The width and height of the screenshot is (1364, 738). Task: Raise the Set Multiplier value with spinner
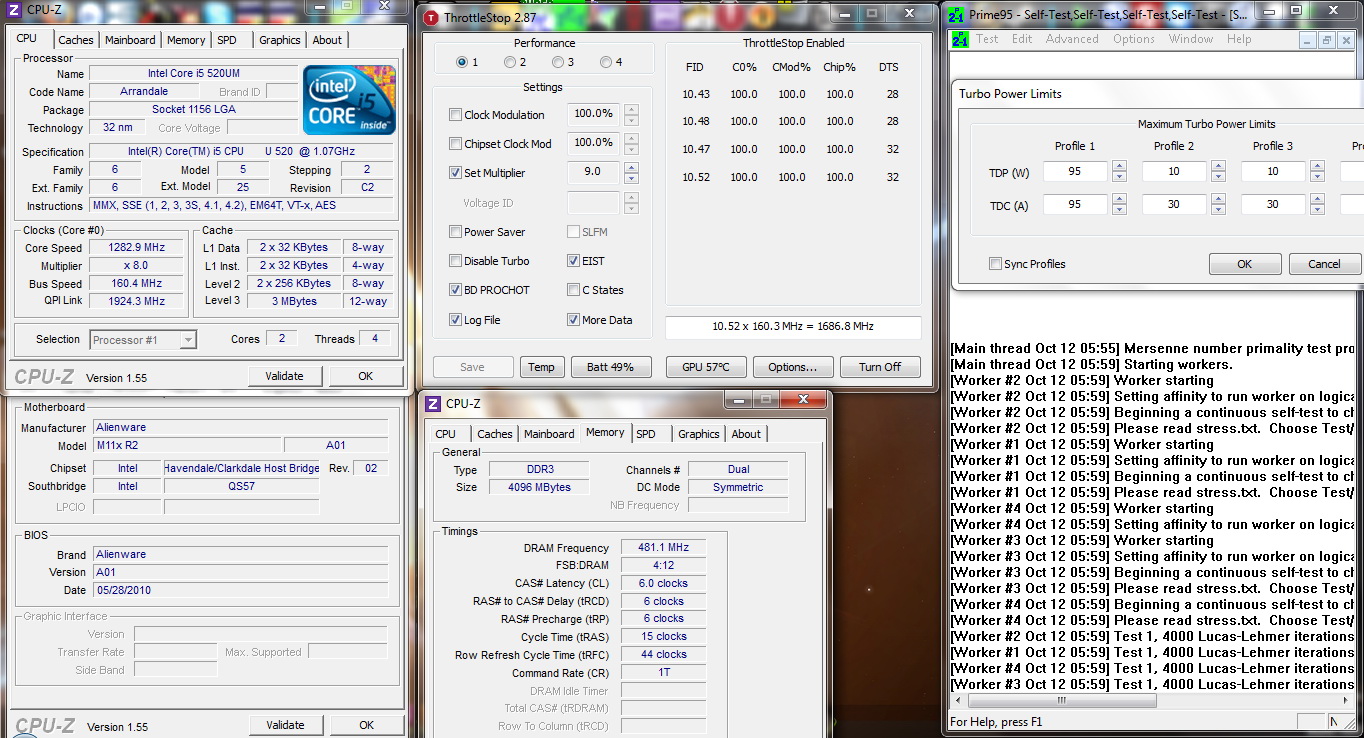(x=631, y=167)
